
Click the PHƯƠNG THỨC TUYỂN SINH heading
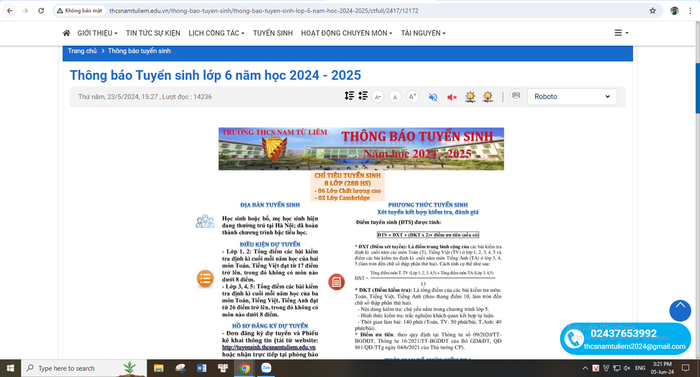pyautogui.click(x=428, y=205)
